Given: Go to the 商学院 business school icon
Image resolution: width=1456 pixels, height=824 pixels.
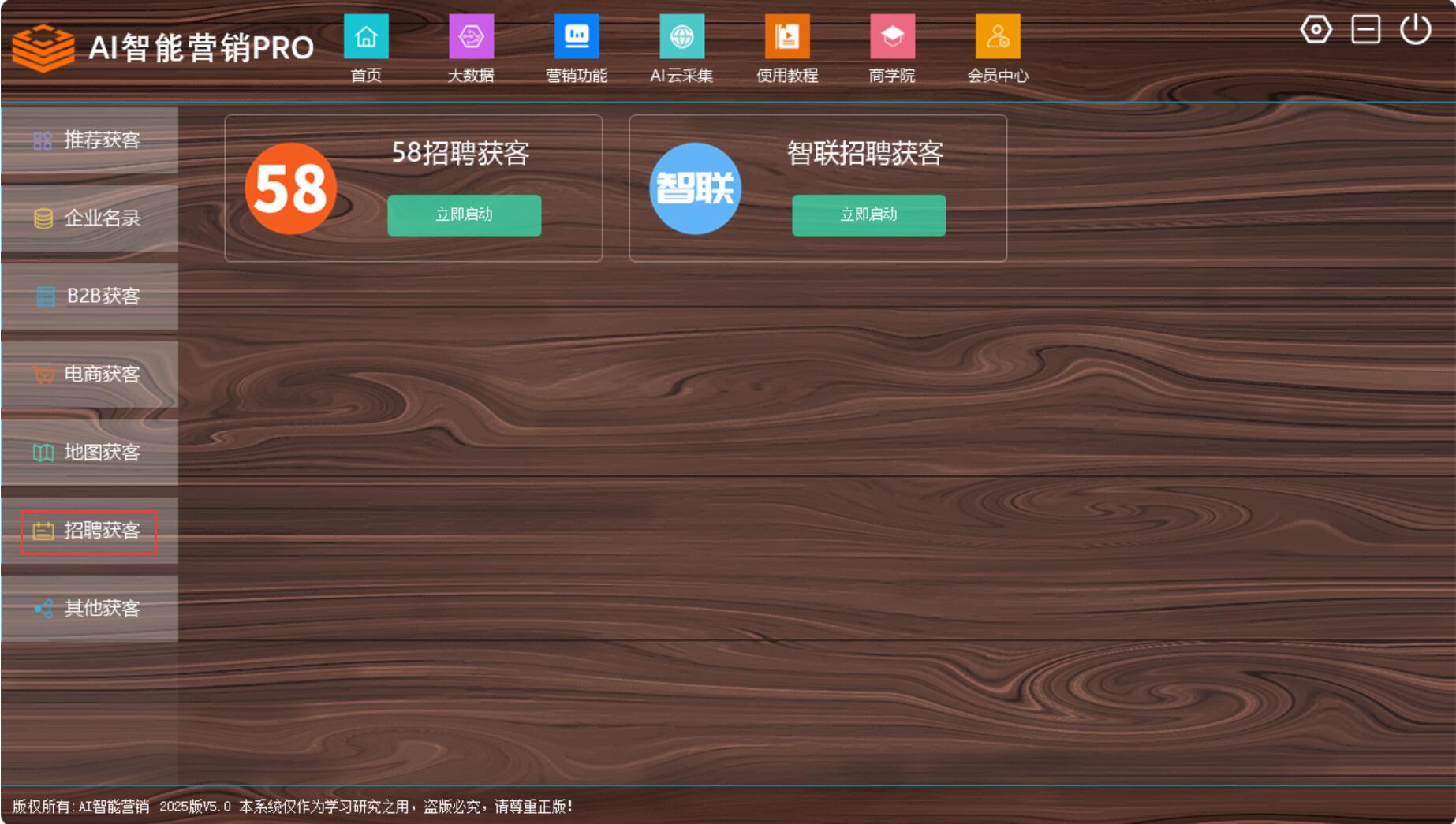Looking at the screenshot, I should click(x=892, y=37).
